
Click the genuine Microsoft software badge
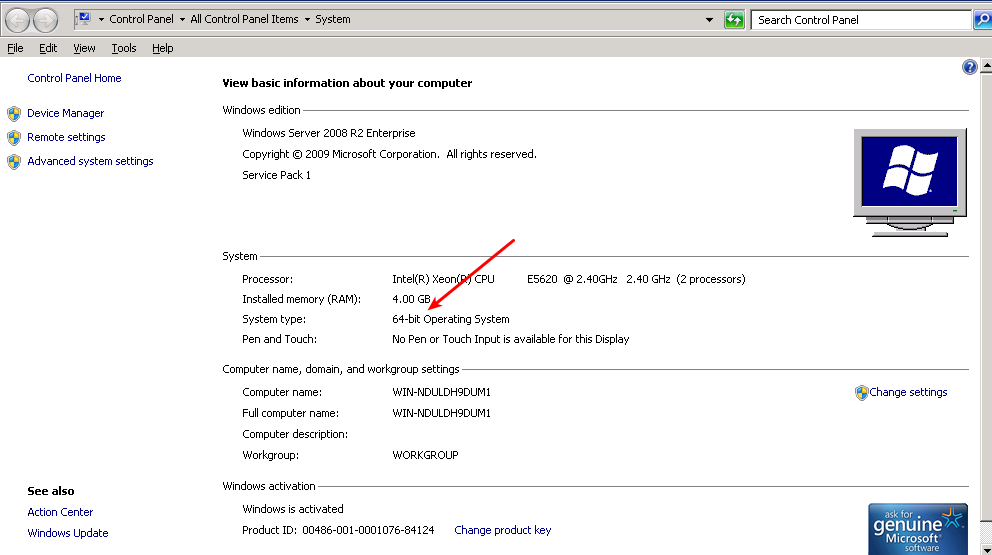pyautogui.click(x=918, y=529)
